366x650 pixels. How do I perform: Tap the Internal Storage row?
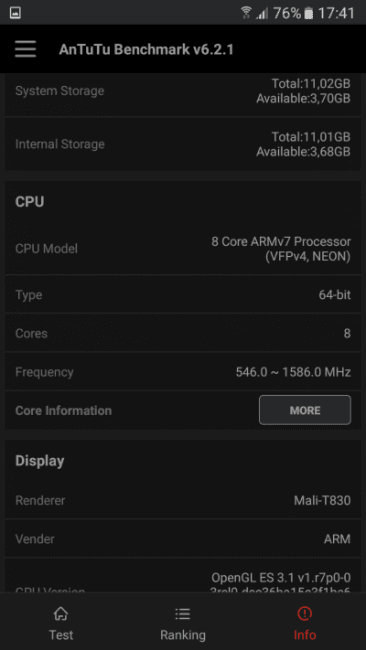click(x=183, y=144)
